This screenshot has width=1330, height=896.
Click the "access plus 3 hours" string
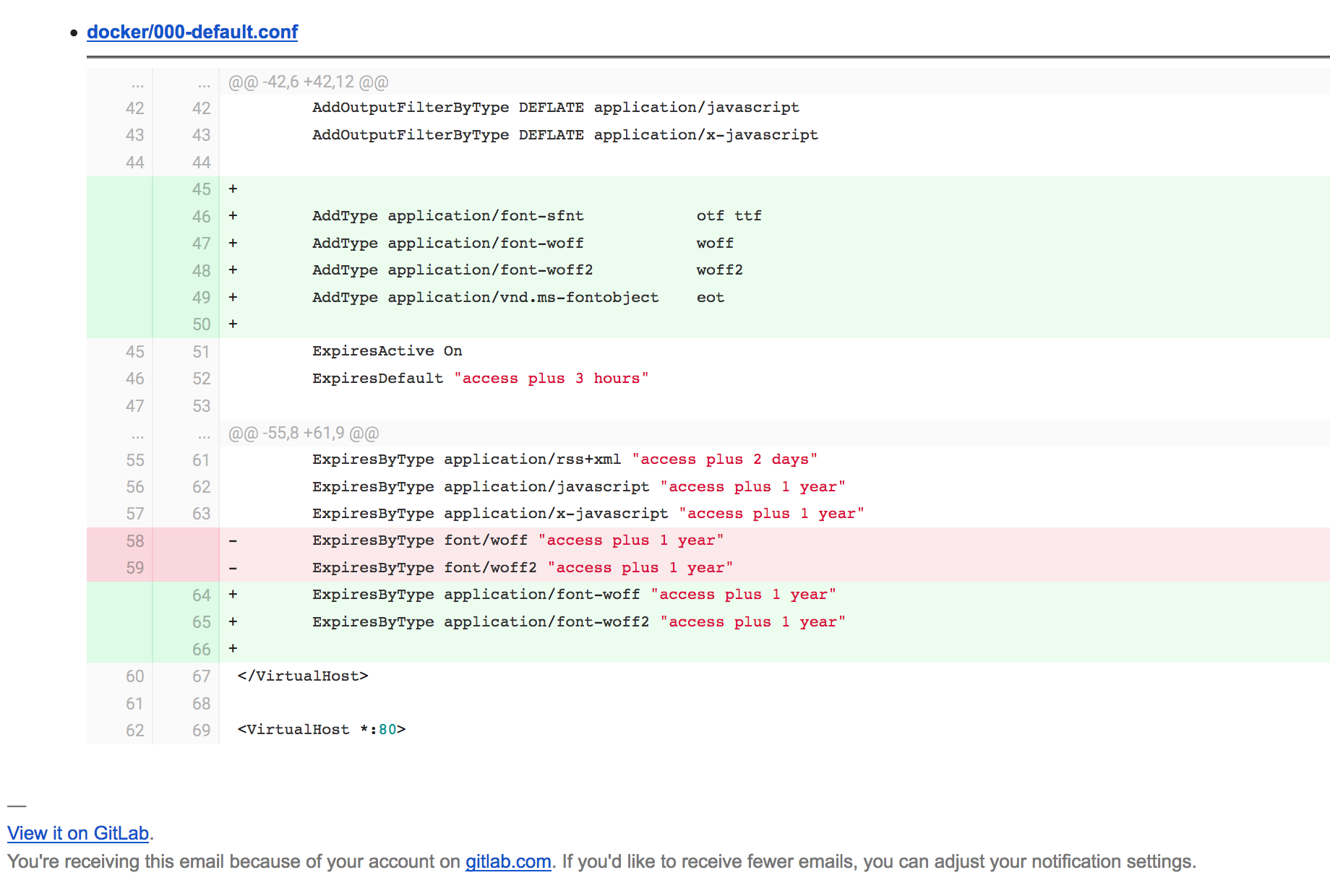551,379
